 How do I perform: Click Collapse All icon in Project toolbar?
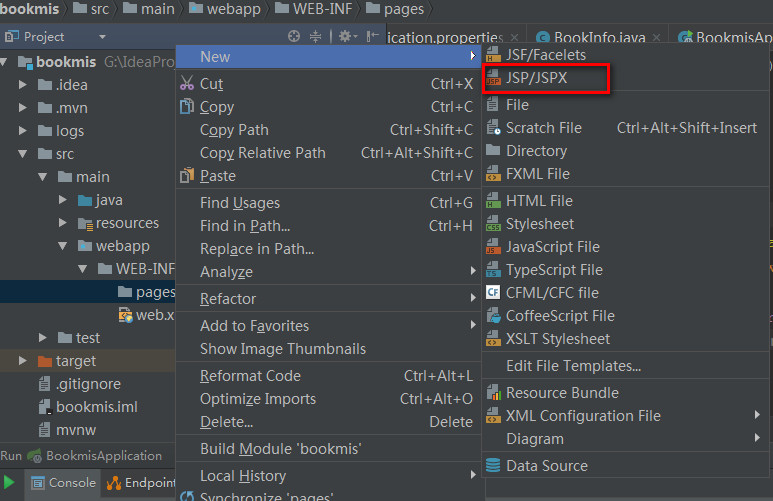tap(316, 36)
